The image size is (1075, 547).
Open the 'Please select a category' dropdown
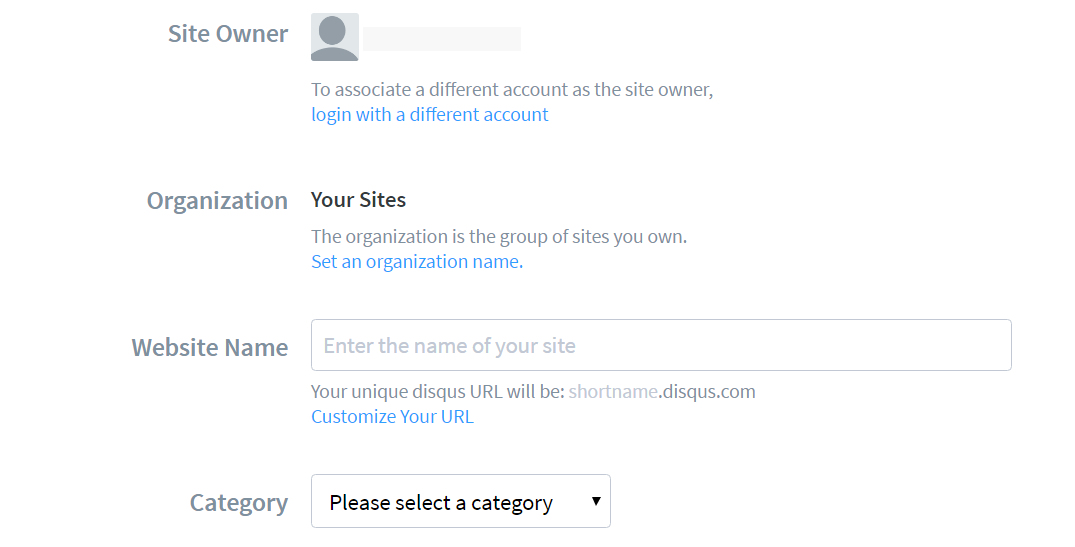coord(460,501)
